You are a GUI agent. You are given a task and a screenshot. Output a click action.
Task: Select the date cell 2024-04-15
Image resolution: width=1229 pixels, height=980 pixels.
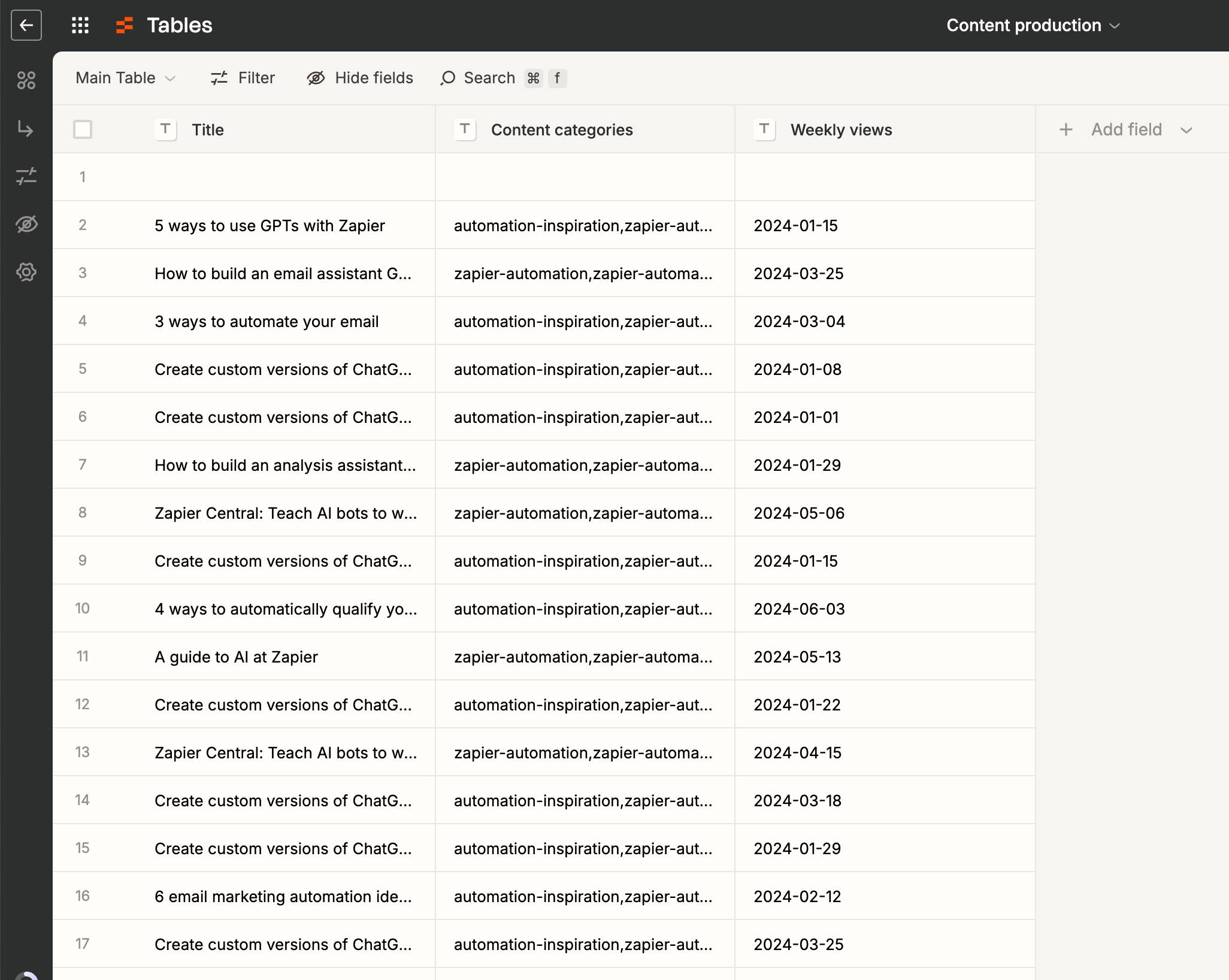coord(885,752)
